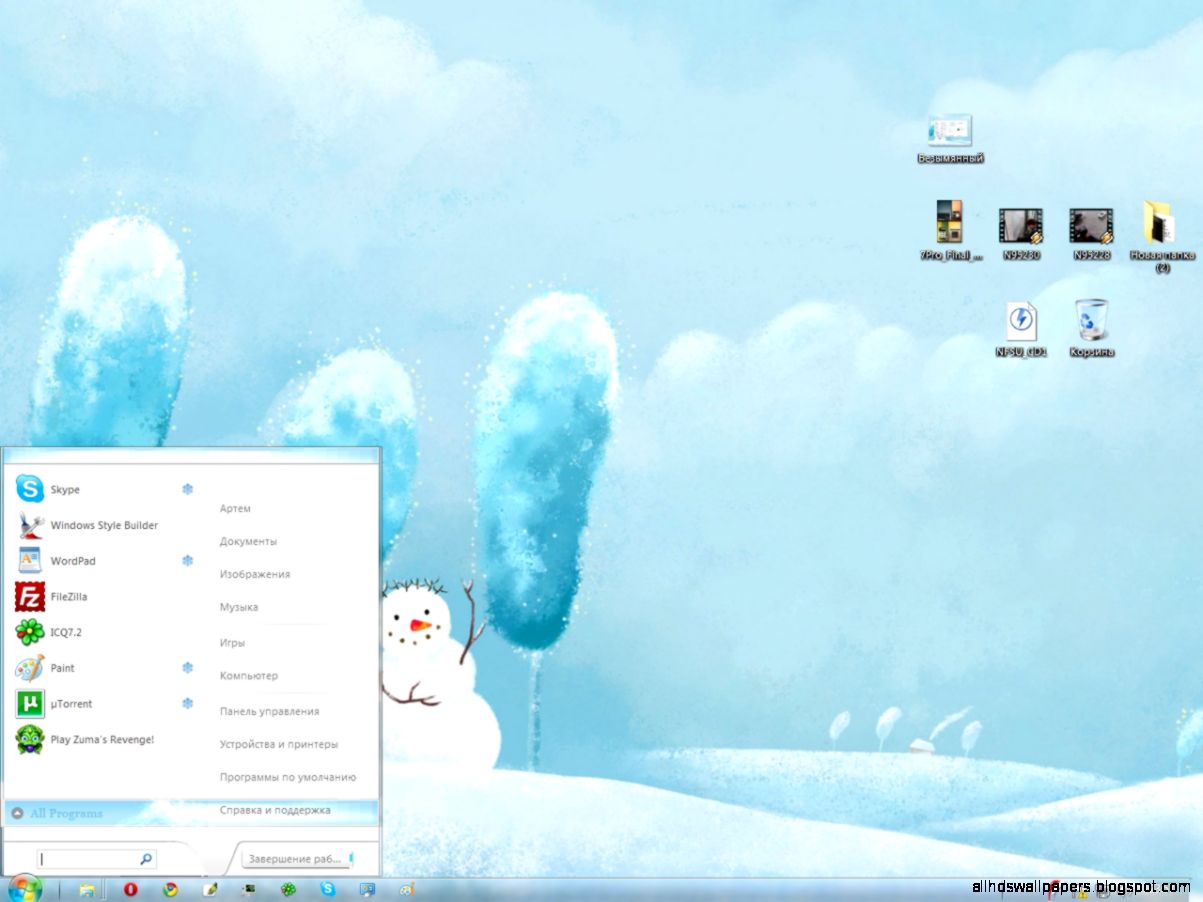Open shutdown options arrow beside Завершение работы
The width and height of the screenshot is (1203, 902).
click(352, 858)
